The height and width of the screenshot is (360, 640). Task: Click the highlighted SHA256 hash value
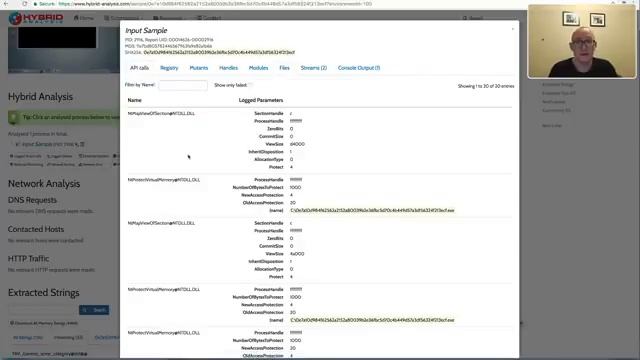pyautogui.click(x=219, y=53)
